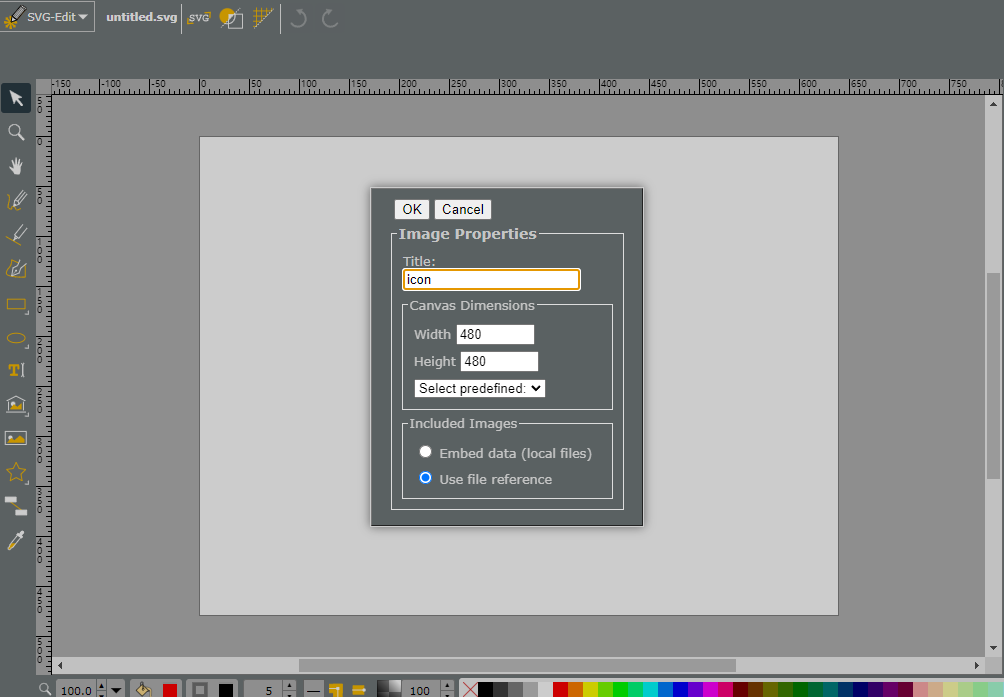Click OK to apply image properties
1004x697 pixels.
(x=412, y=209)
